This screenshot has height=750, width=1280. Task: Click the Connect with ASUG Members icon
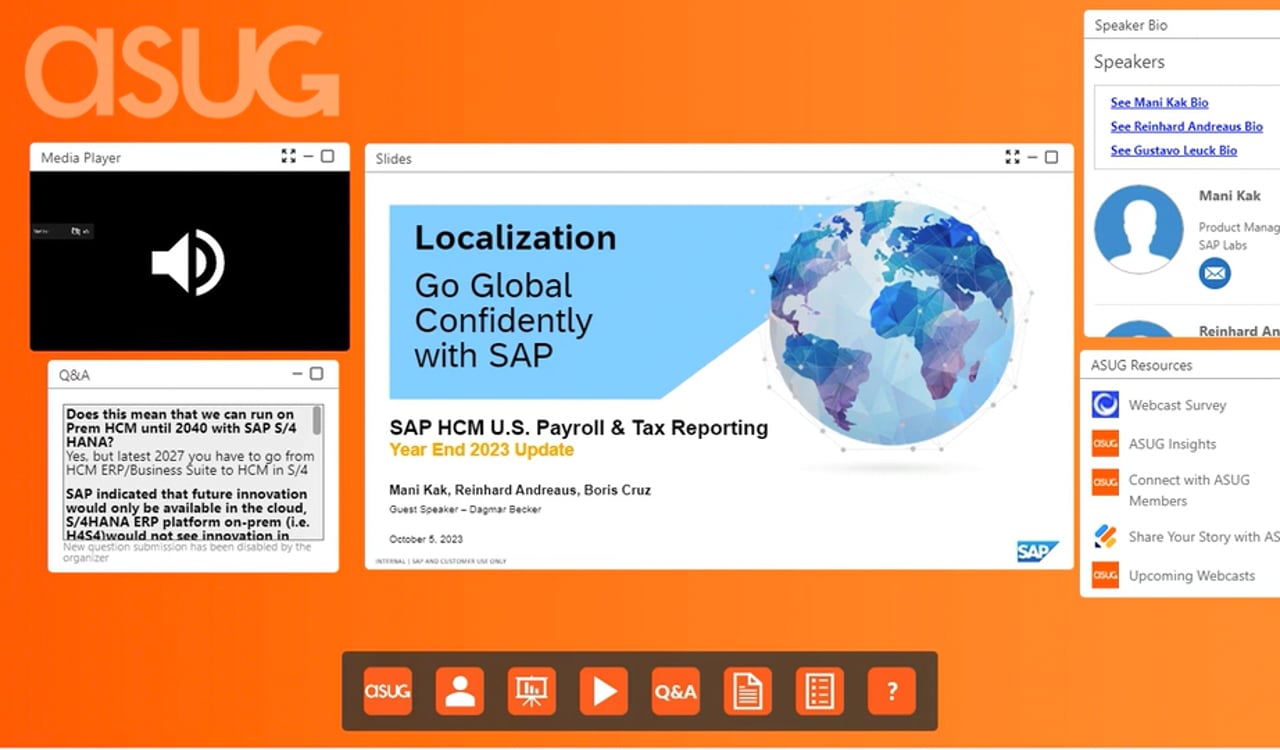coord(1105,482)
